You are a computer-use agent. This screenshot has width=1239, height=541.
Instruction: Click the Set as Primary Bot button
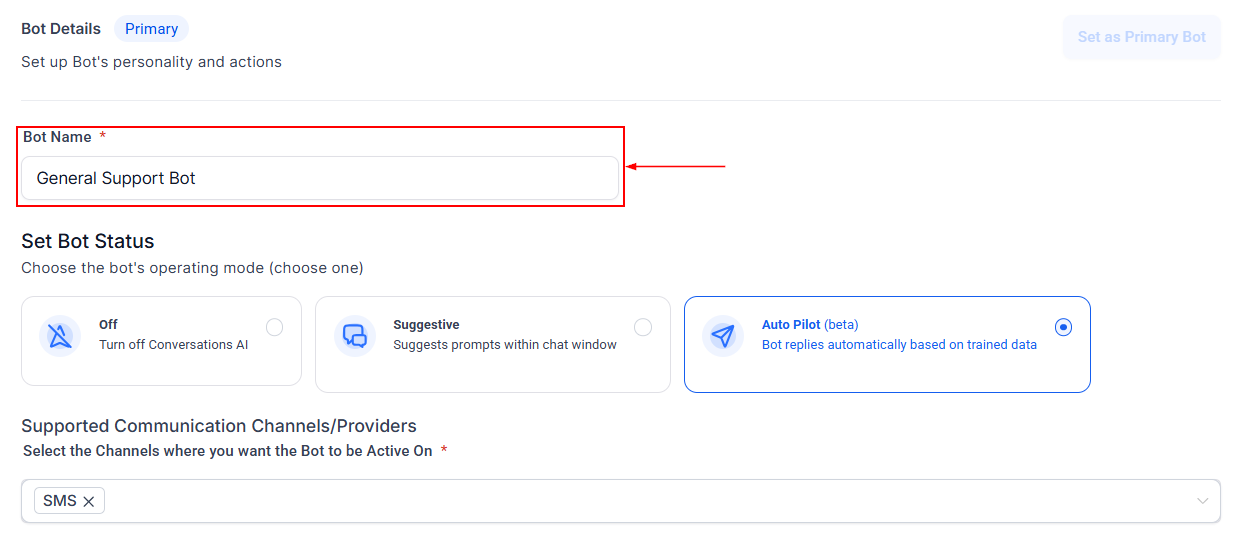point(1142,37)
